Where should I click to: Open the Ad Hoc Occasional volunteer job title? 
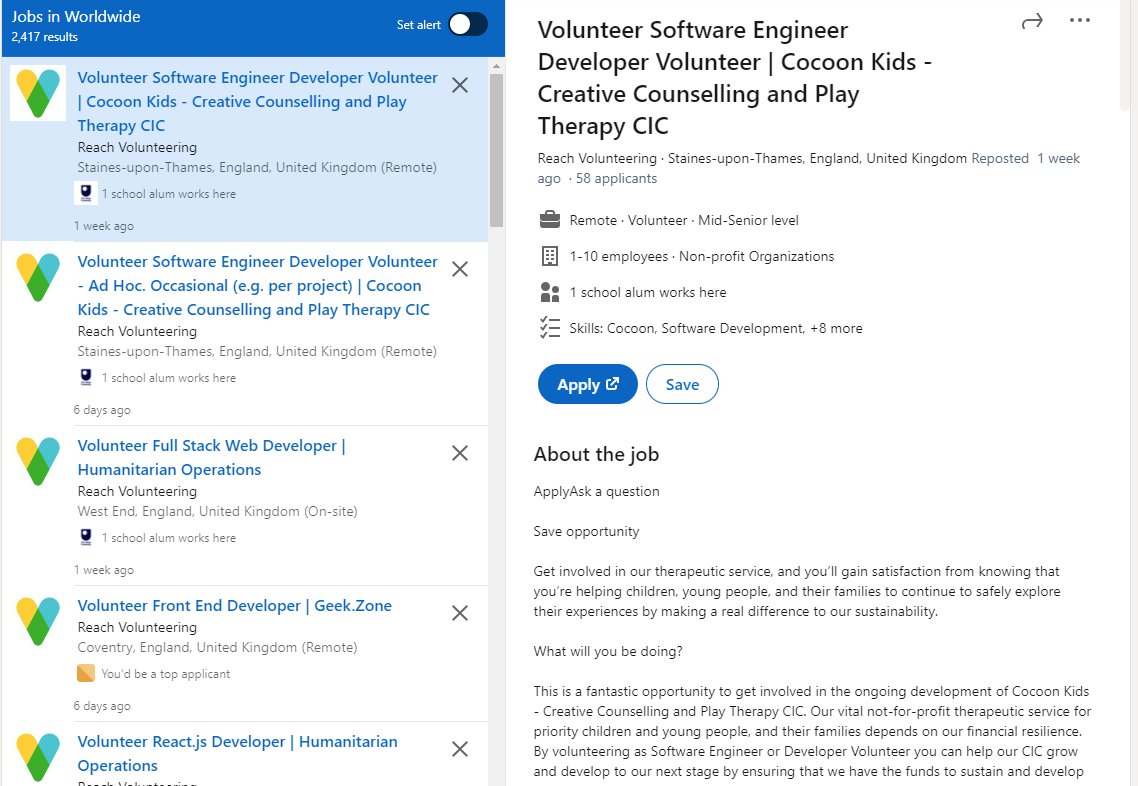tap(258, 285)
